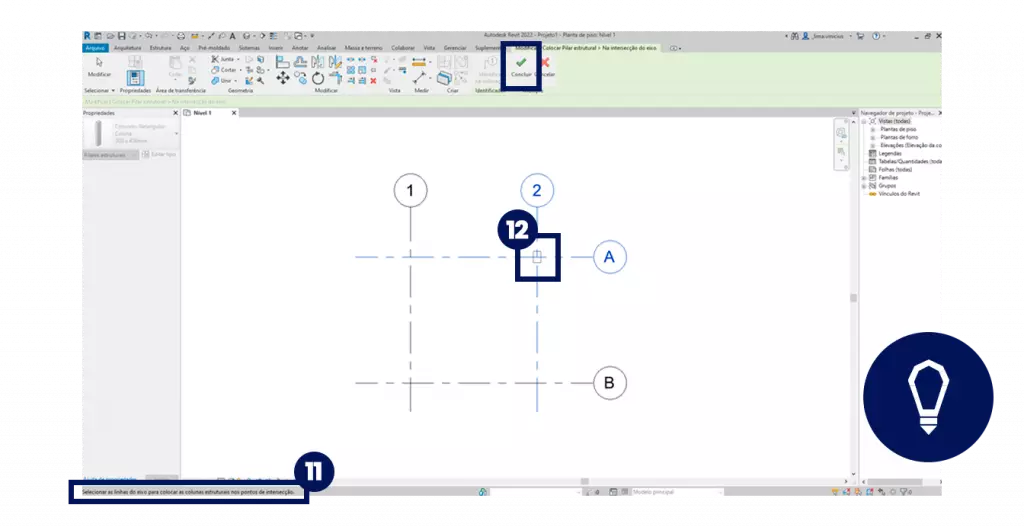Switch to the Gerenciar ribbon tab
This screenshot has width=1024, height=527.
[x=455, y=48]
